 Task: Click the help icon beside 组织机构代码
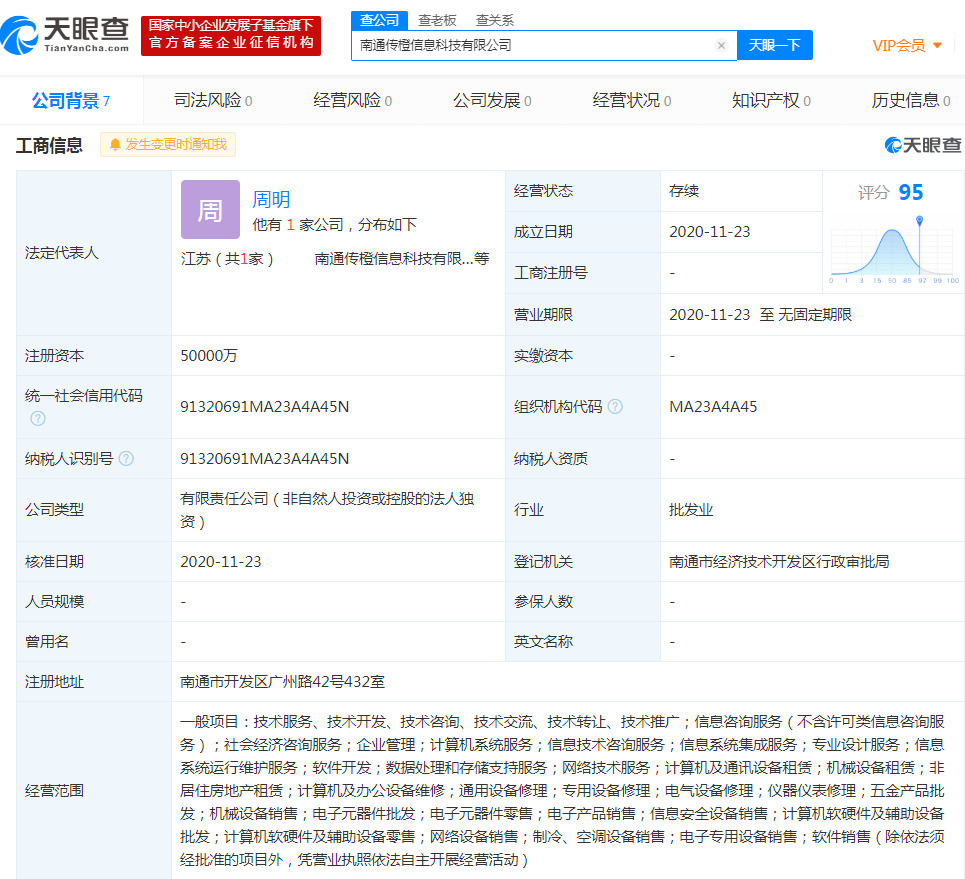tap(615, 406)
